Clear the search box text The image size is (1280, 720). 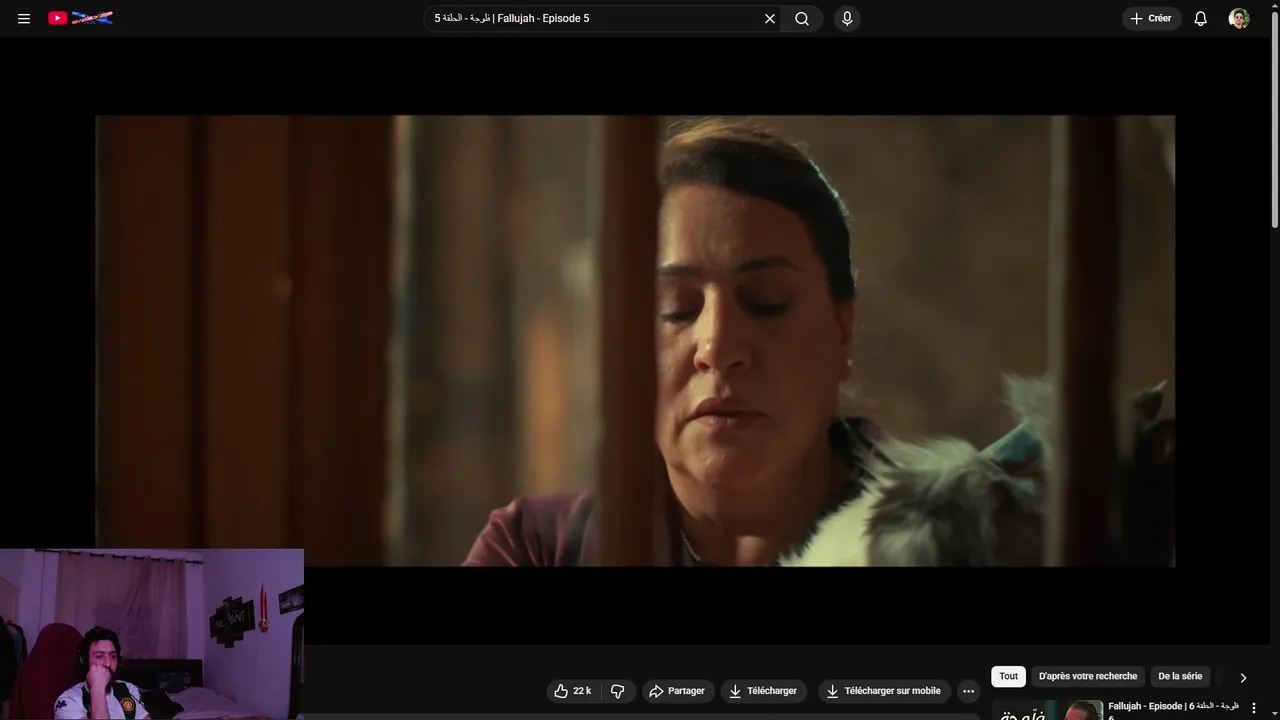click(x=770, y=18)
